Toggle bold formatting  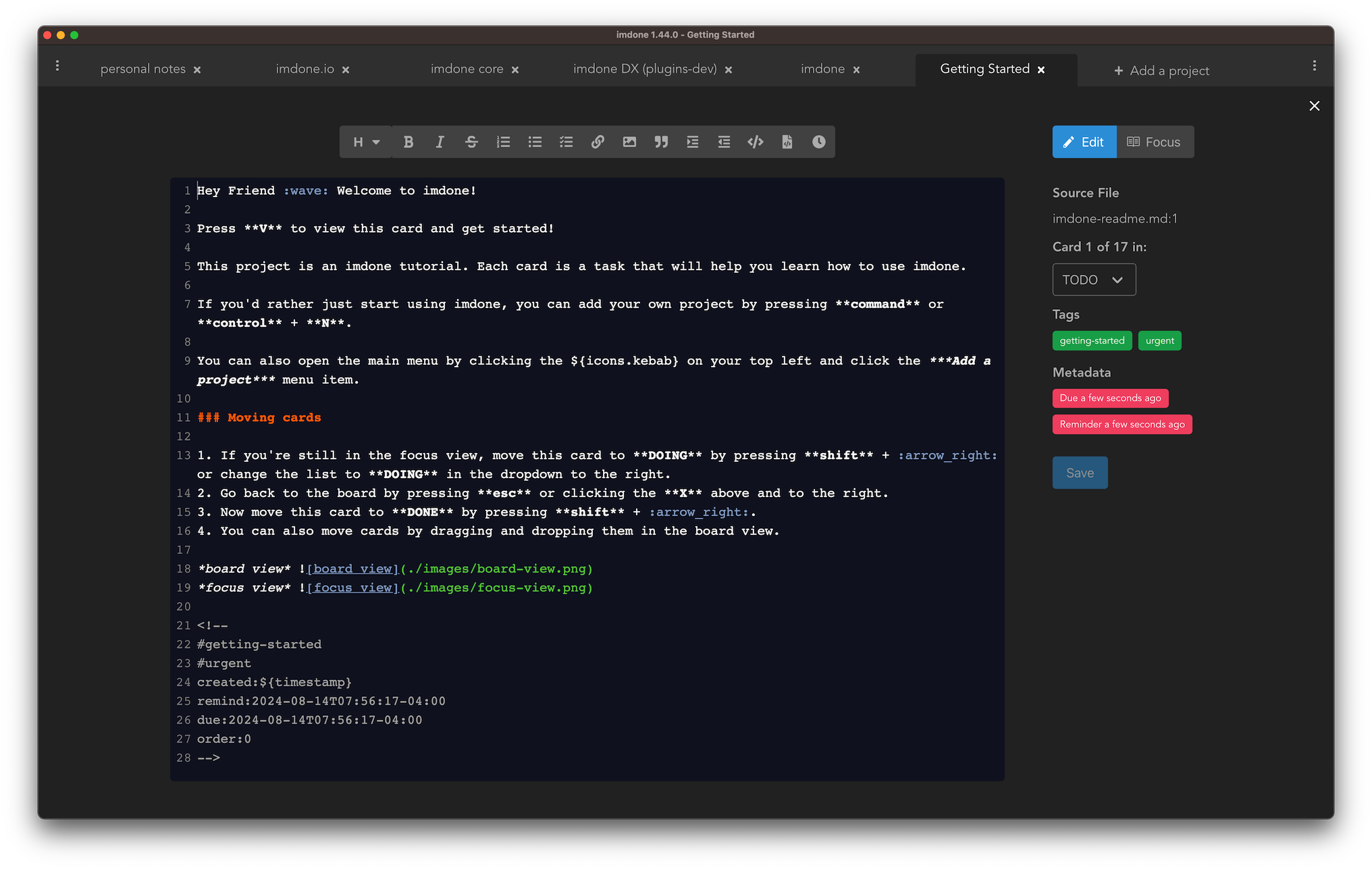click(x=408, y=142)
